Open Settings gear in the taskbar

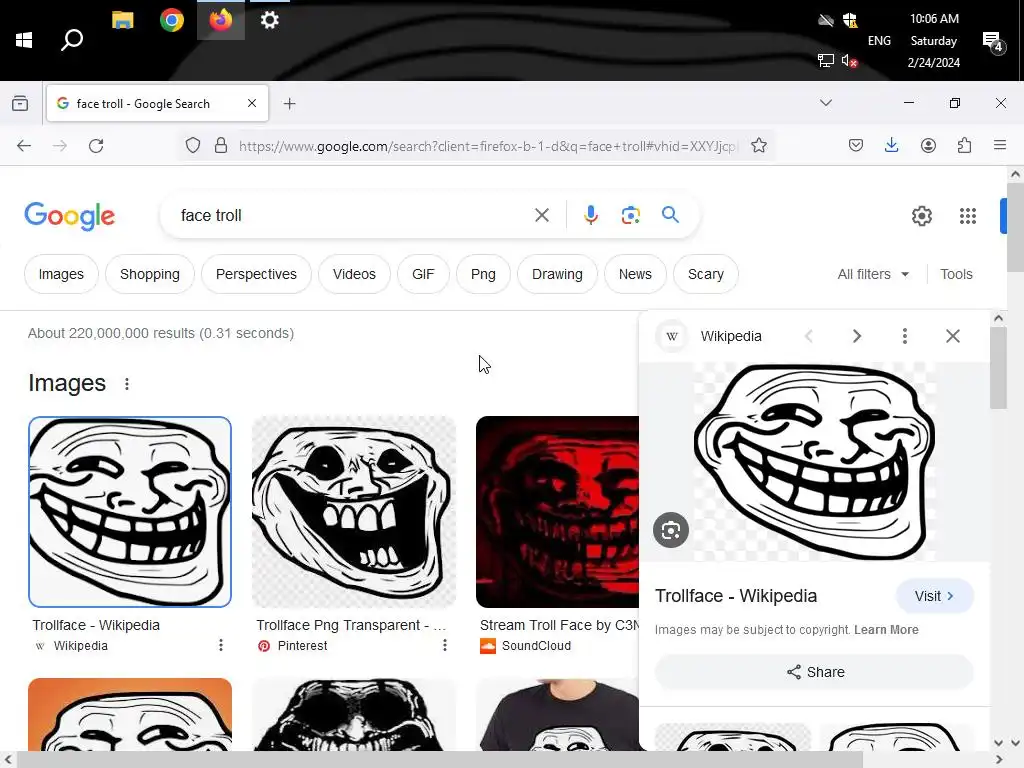pos(270,20)
